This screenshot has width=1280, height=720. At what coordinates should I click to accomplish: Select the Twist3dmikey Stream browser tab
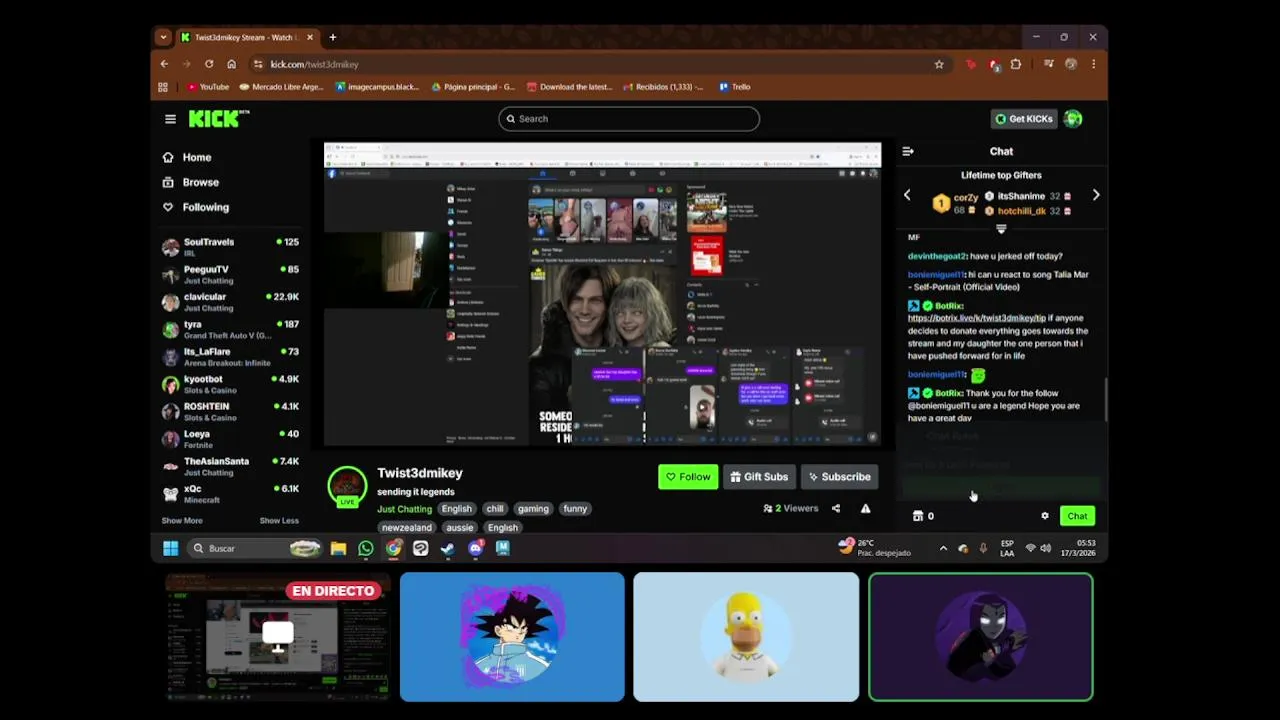(x=245, y=37)
